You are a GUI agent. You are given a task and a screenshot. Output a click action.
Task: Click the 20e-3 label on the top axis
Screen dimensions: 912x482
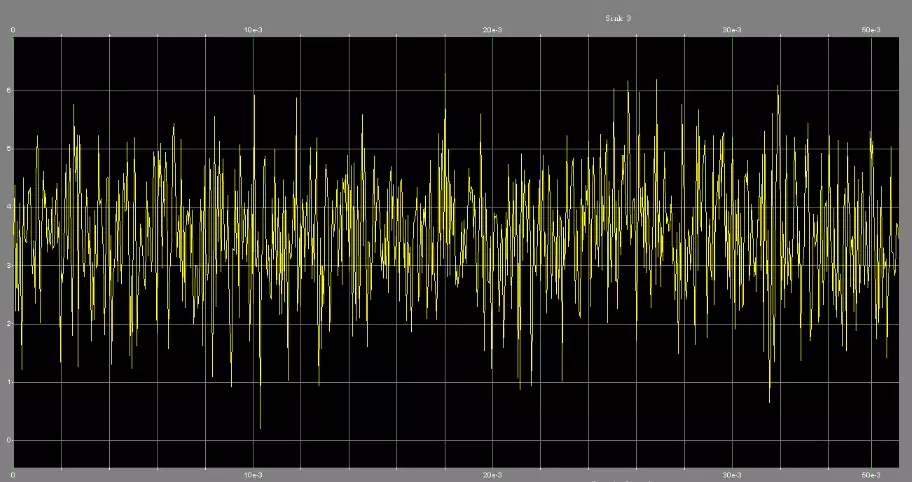pyautogui.click(x=493, y=30)
